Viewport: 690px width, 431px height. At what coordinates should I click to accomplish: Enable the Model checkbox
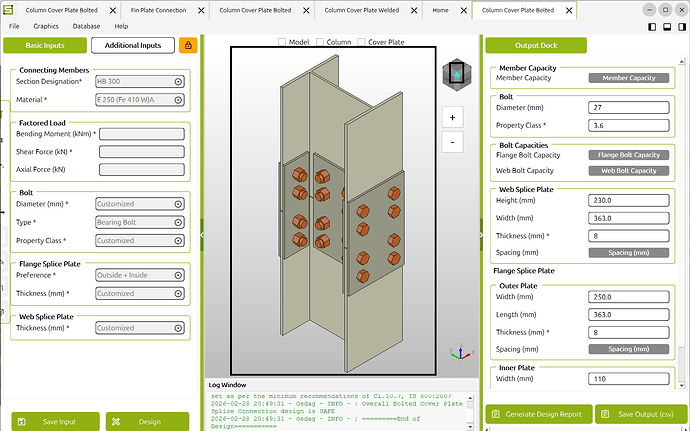[281, 43]
